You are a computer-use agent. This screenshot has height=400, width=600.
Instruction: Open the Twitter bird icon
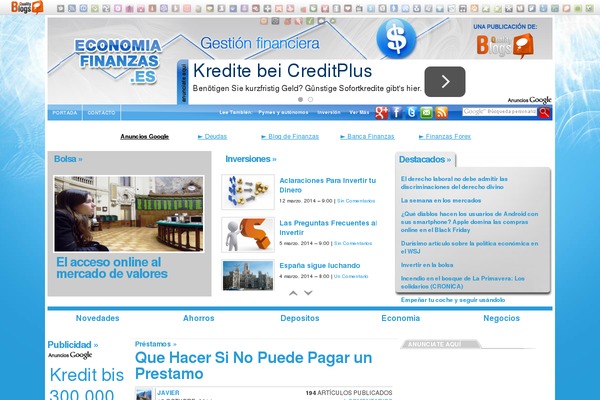click(411, 113)
